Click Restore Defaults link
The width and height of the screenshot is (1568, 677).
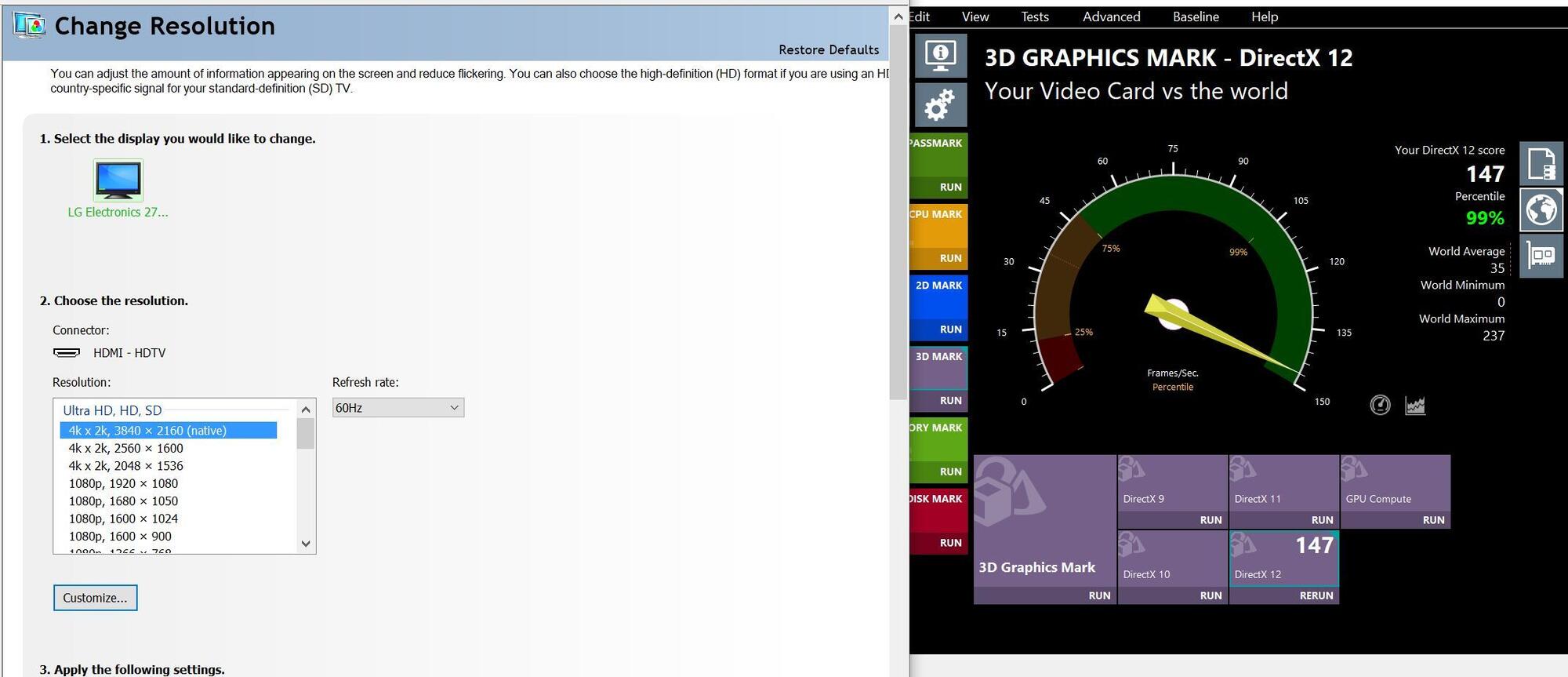click(829, 49)
